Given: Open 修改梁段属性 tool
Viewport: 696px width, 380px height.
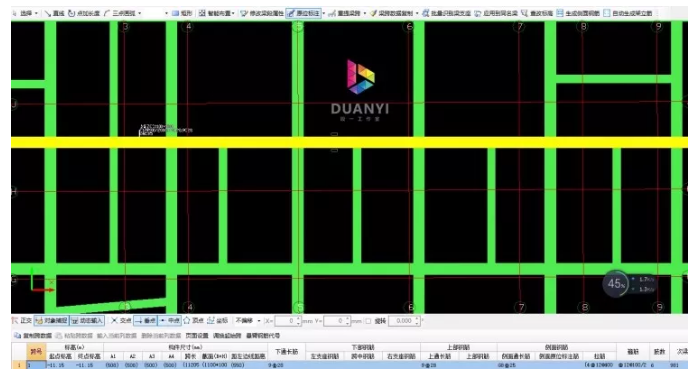Looking at the screenshot, I should click(262, 13).
